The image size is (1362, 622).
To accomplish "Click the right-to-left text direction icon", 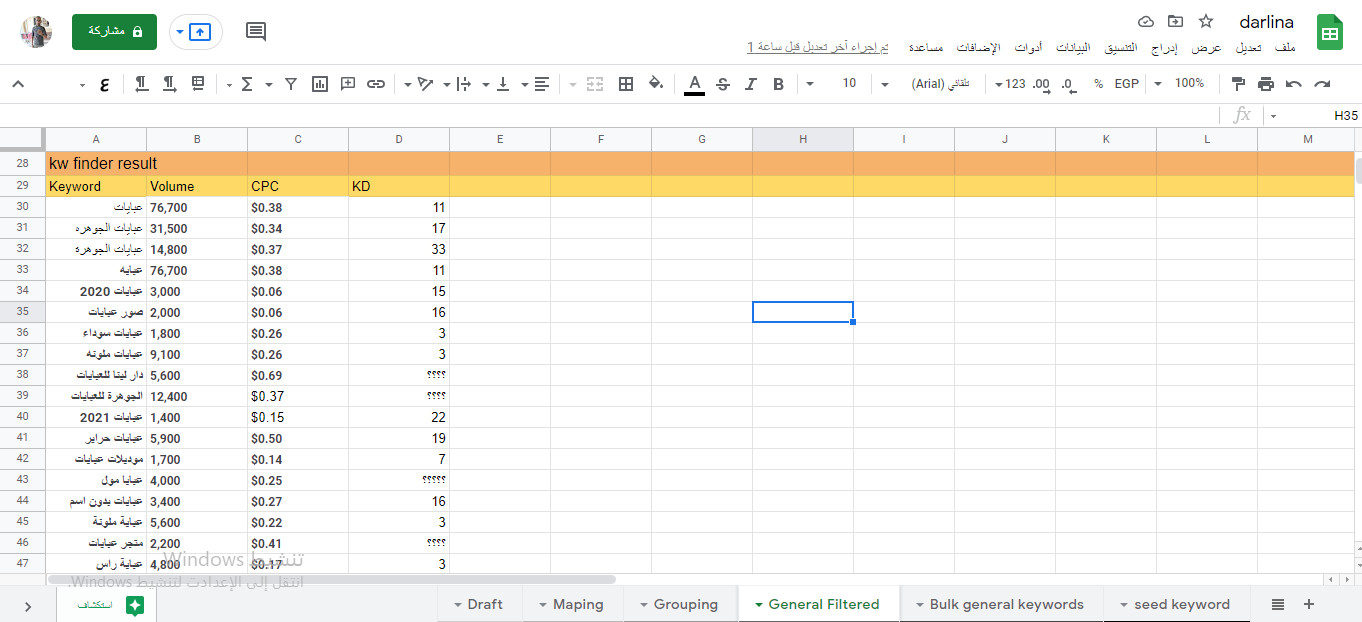I will [x=141, y=83].
